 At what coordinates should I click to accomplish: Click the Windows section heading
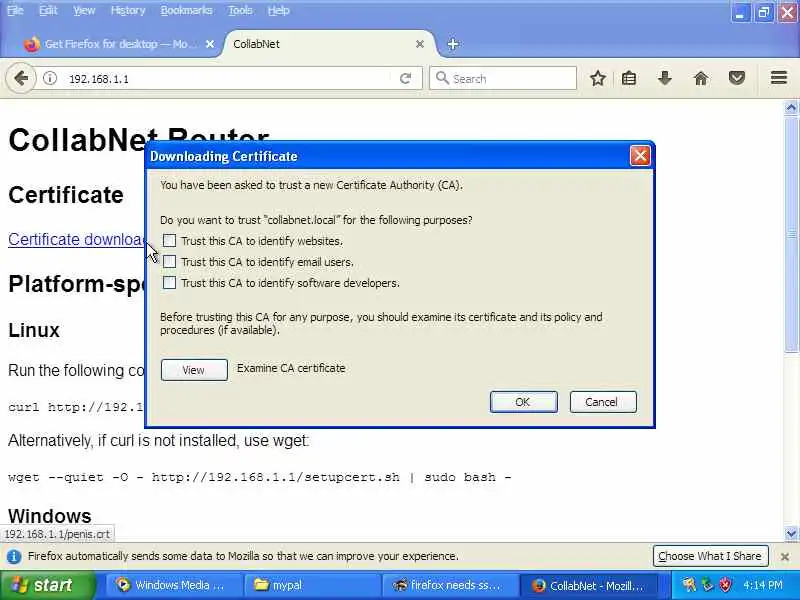click(50, 516)
